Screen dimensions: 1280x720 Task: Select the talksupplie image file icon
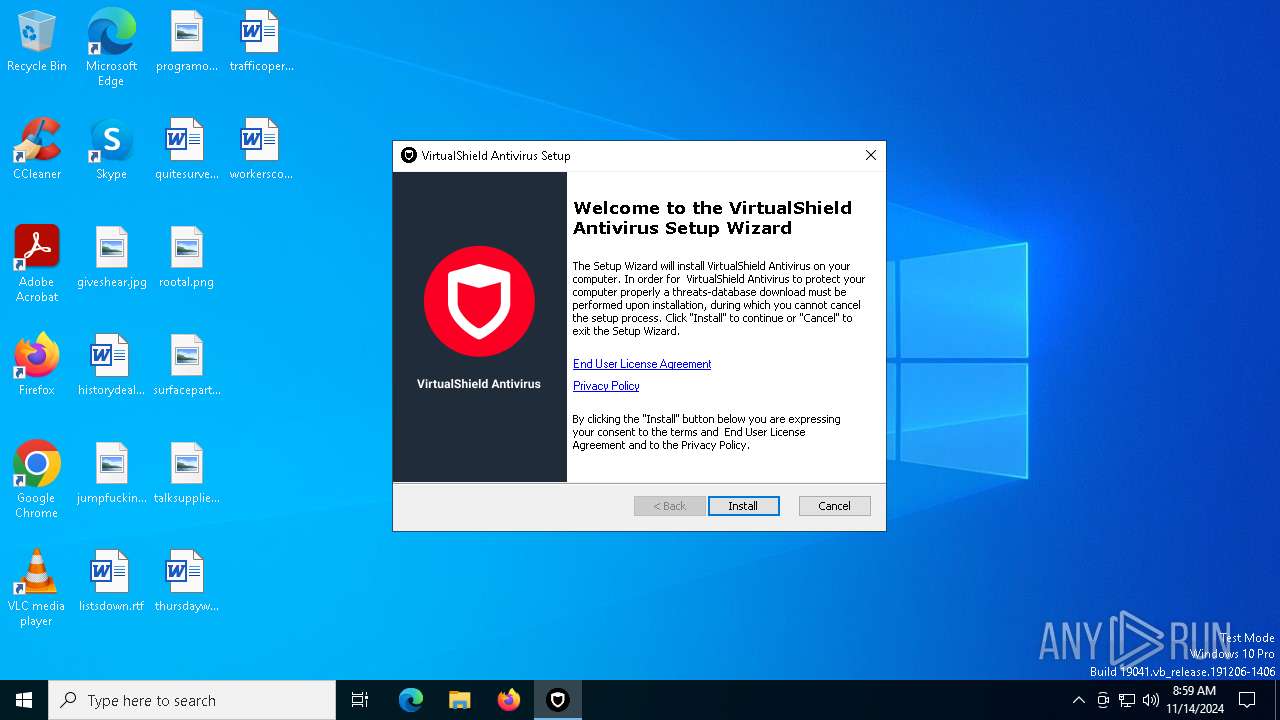pos(186,474)
